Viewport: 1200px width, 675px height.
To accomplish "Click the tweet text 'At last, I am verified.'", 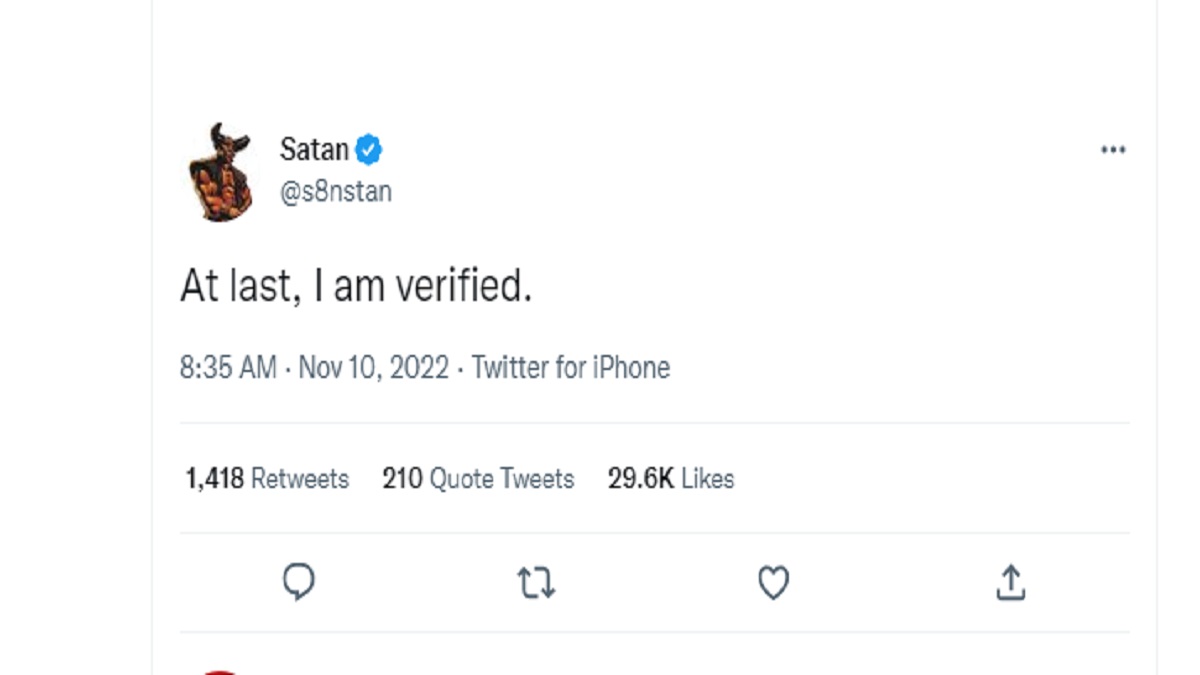I will pos(355,288).
